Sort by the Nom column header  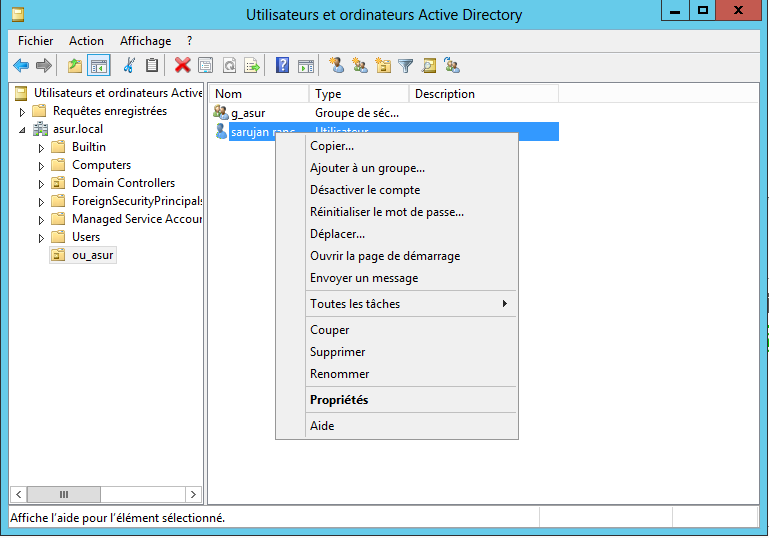click(x=259, y=94)
